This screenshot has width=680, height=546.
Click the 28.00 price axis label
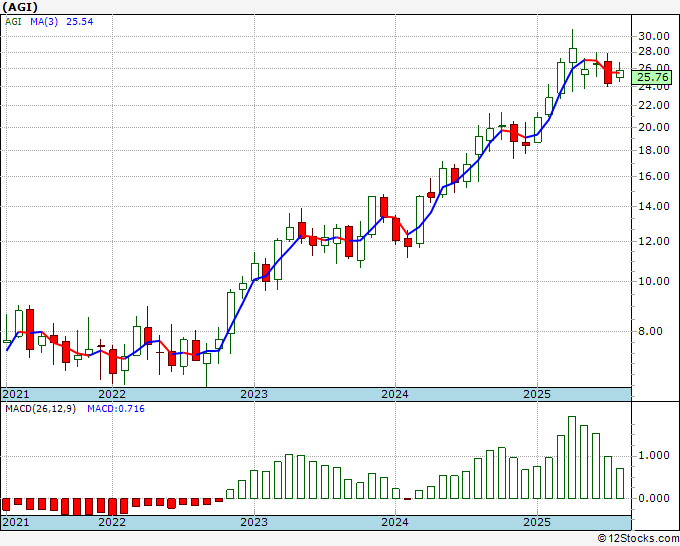click(x=653, y=52)
